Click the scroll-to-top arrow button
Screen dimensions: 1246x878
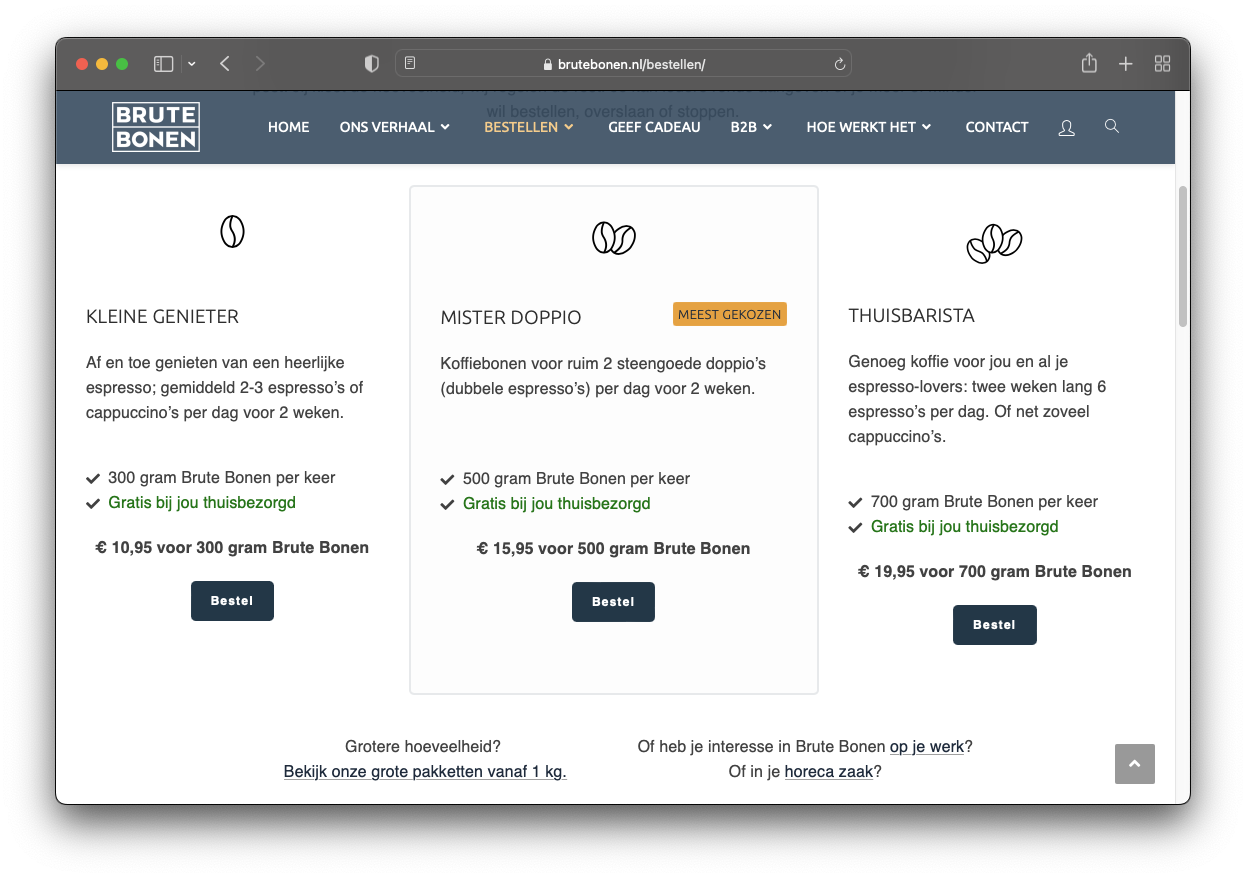coord(1135,764)
